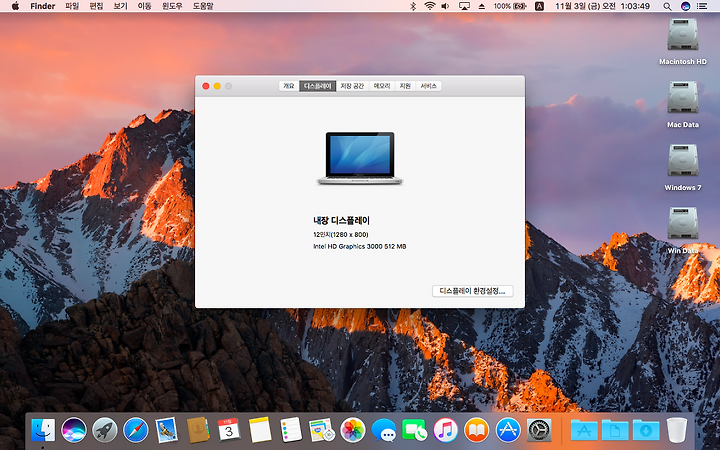Image resolution: width=720 pixels, height=450 pixels.
Task: Minimize window with the yellow button
Action: (x=217, y=86)
